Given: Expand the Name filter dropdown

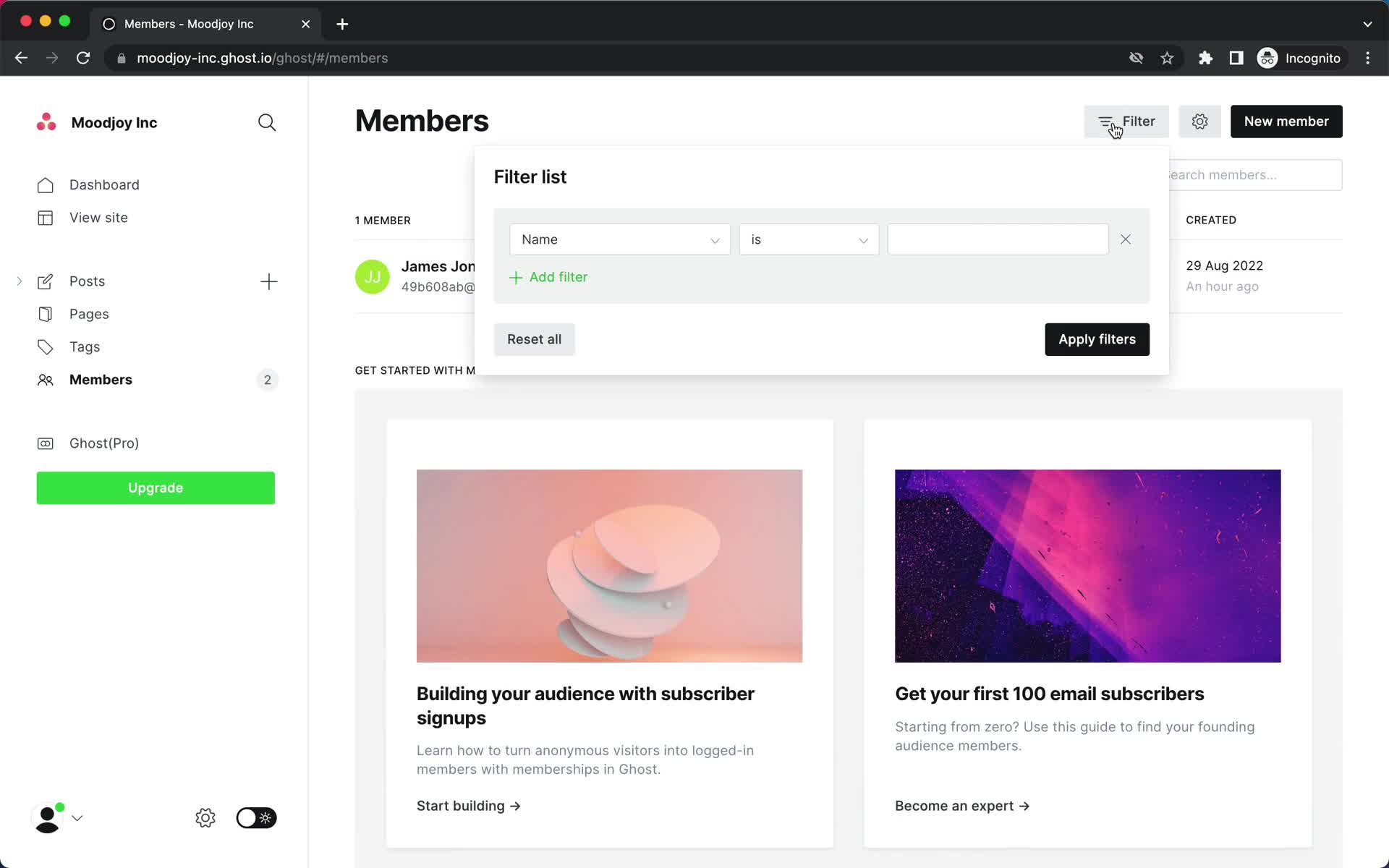Looking at the screenshot, I should click(x=619, y=239).
